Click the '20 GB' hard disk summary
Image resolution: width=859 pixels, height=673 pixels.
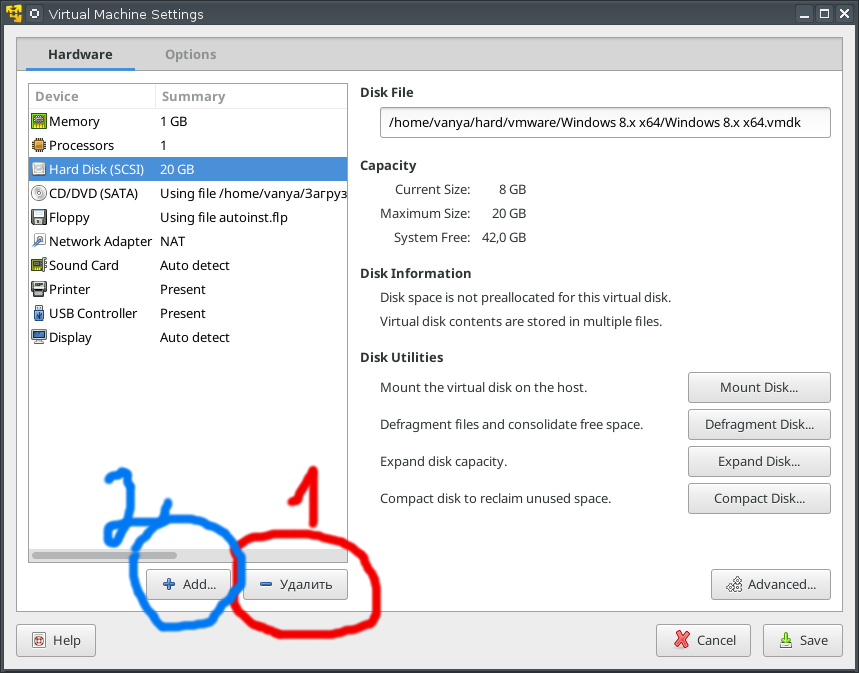point(177,169)
